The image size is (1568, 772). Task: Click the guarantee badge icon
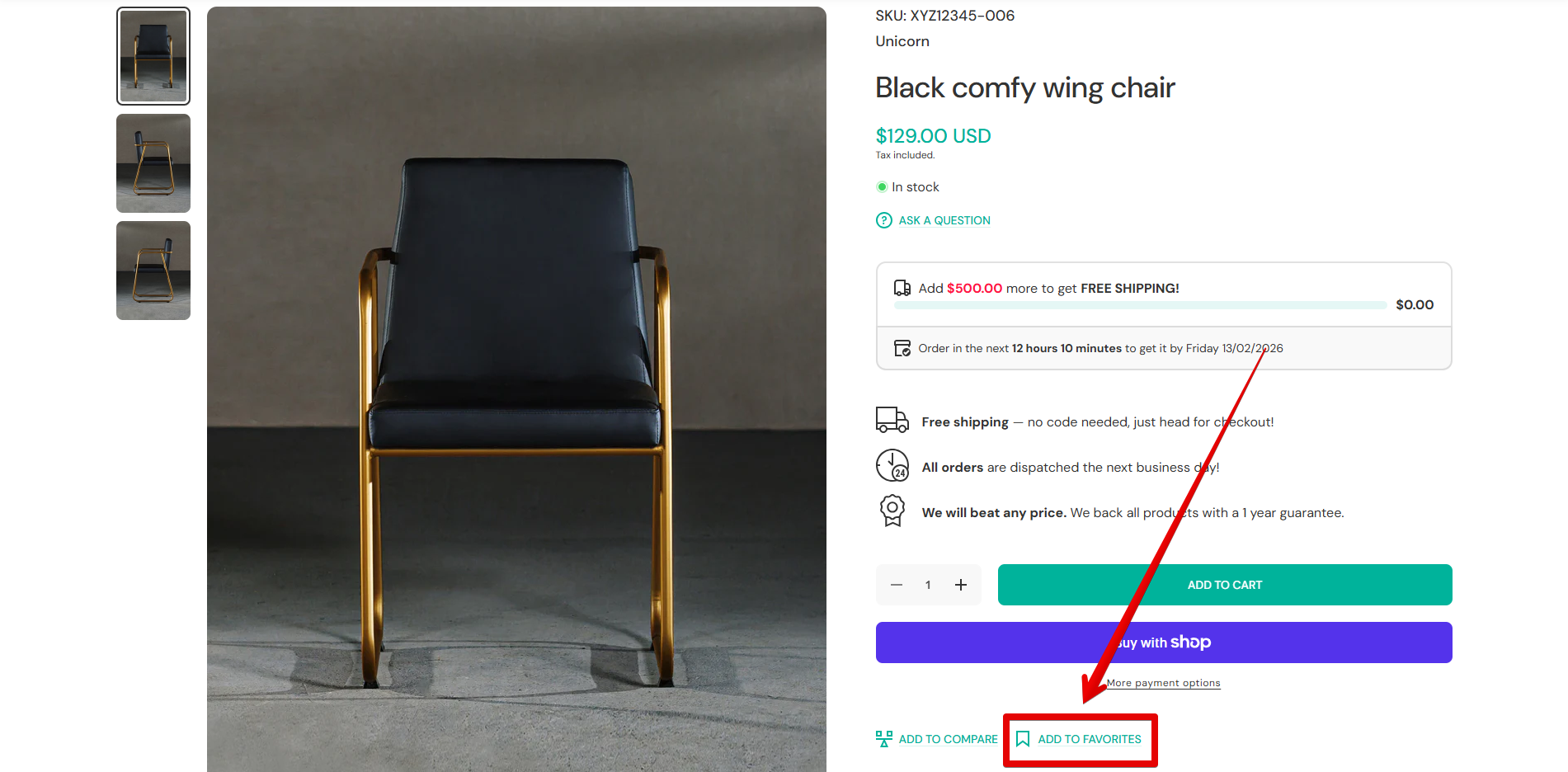[892, 511]
